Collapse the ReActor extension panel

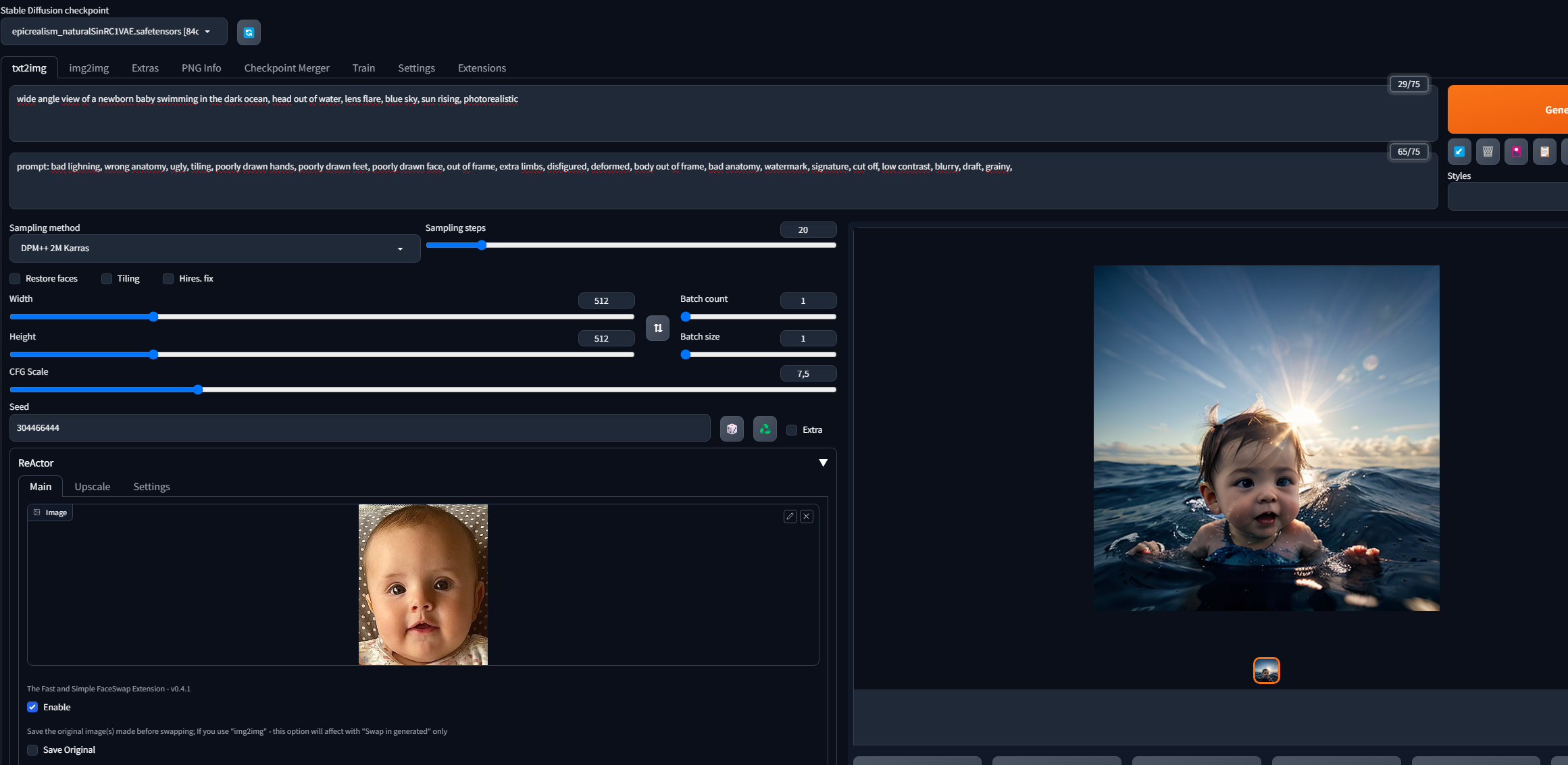(x=823, y=463)
